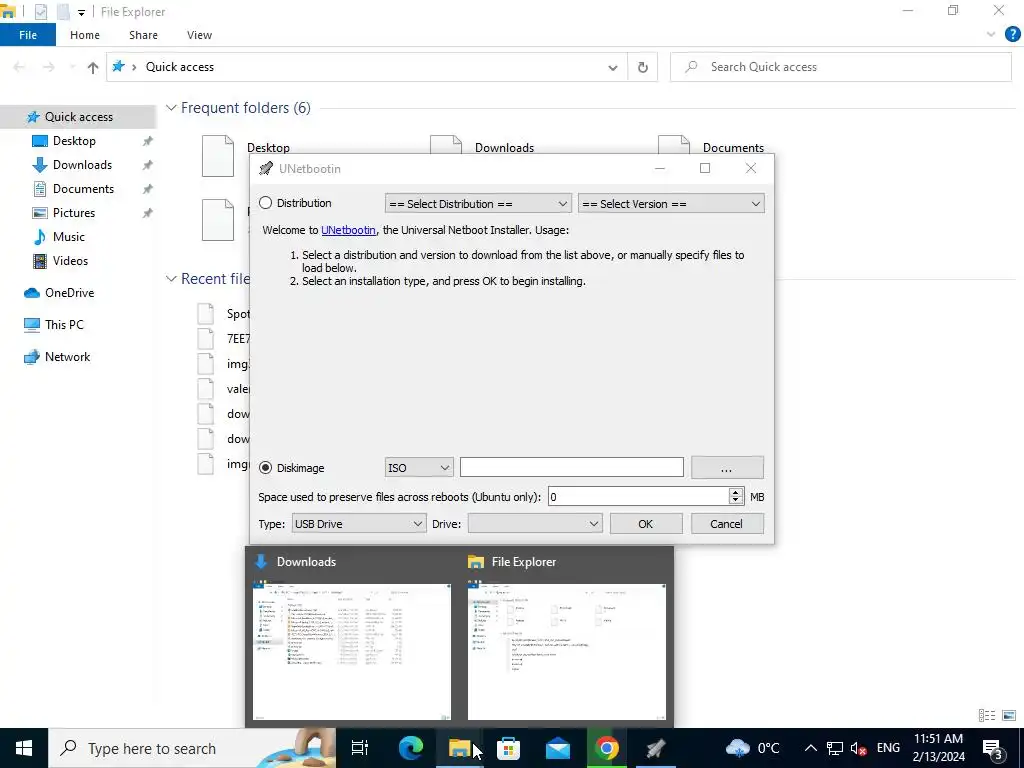
Task: Select Downloads in navigation pane
Action: pyautogui.click(x=82, y=165)
